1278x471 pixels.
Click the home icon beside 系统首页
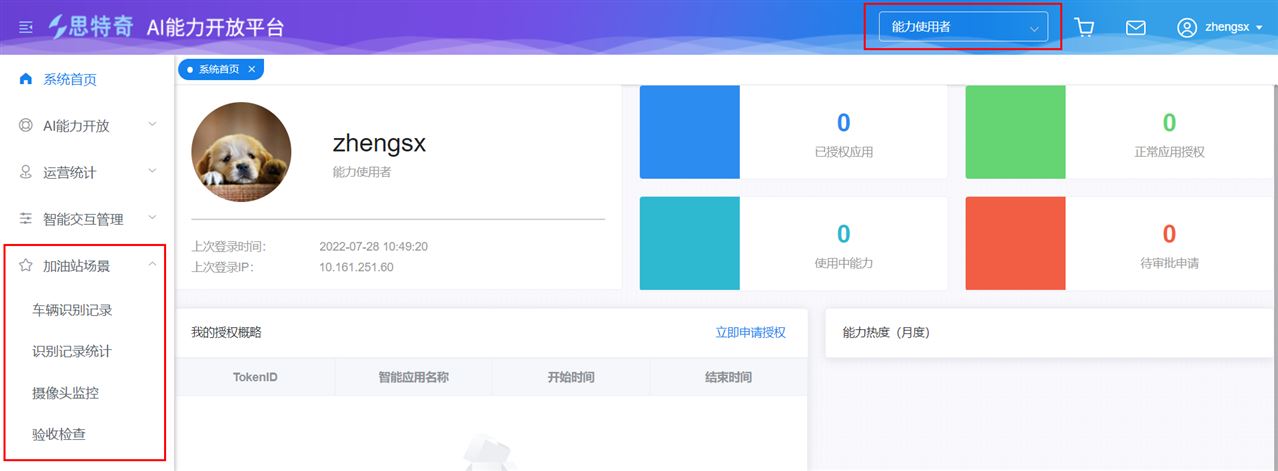click(x=26, y=79)
